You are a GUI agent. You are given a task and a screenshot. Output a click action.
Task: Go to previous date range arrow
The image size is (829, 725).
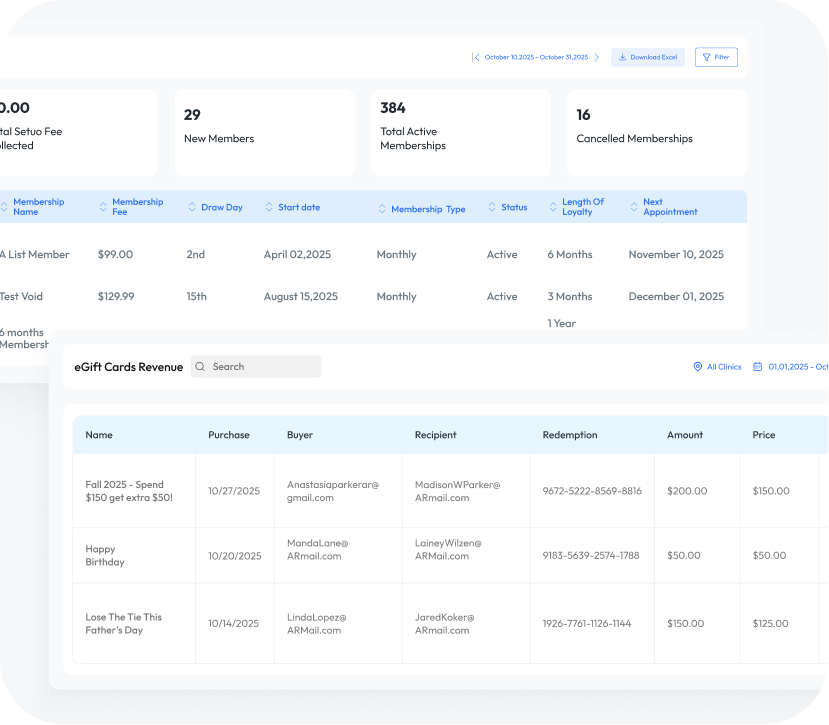[x=476, y=58]
